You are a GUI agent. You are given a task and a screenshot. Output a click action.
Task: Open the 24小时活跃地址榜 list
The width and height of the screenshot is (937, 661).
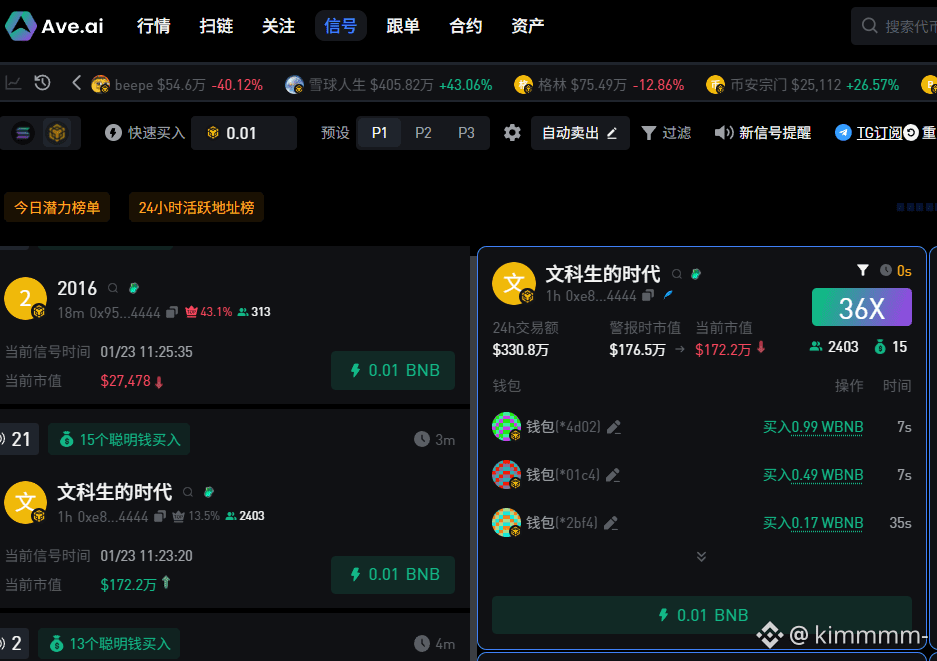196,207
